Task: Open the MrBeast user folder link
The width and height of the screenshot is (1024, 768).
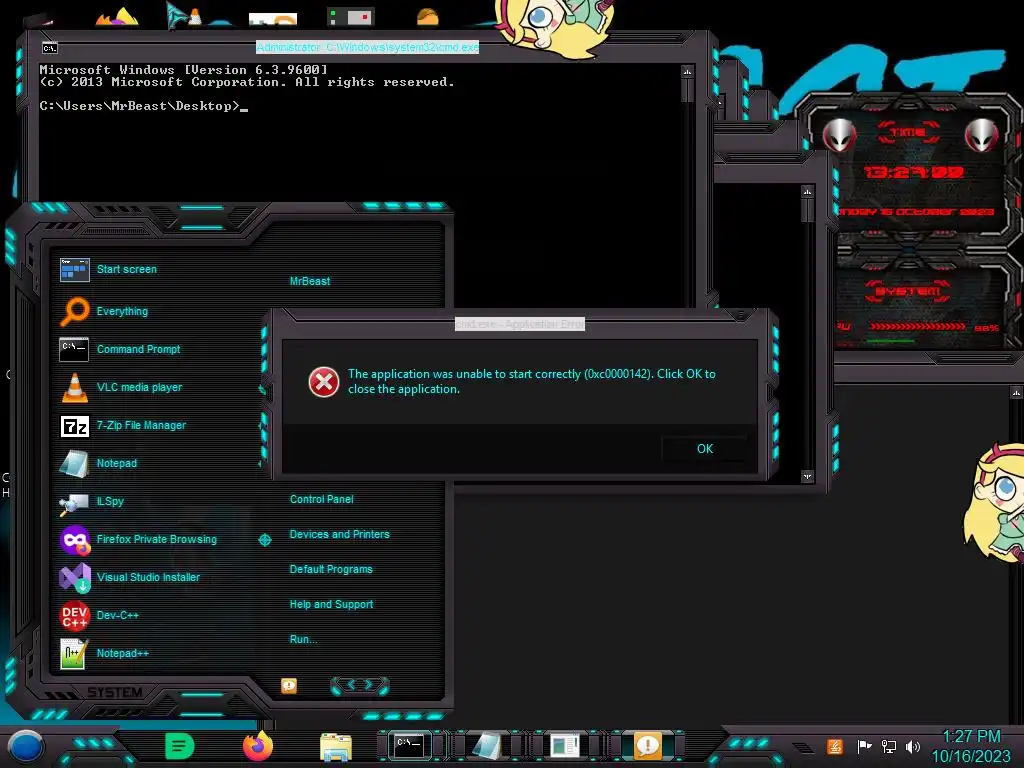Action: [x=310, y=281]
